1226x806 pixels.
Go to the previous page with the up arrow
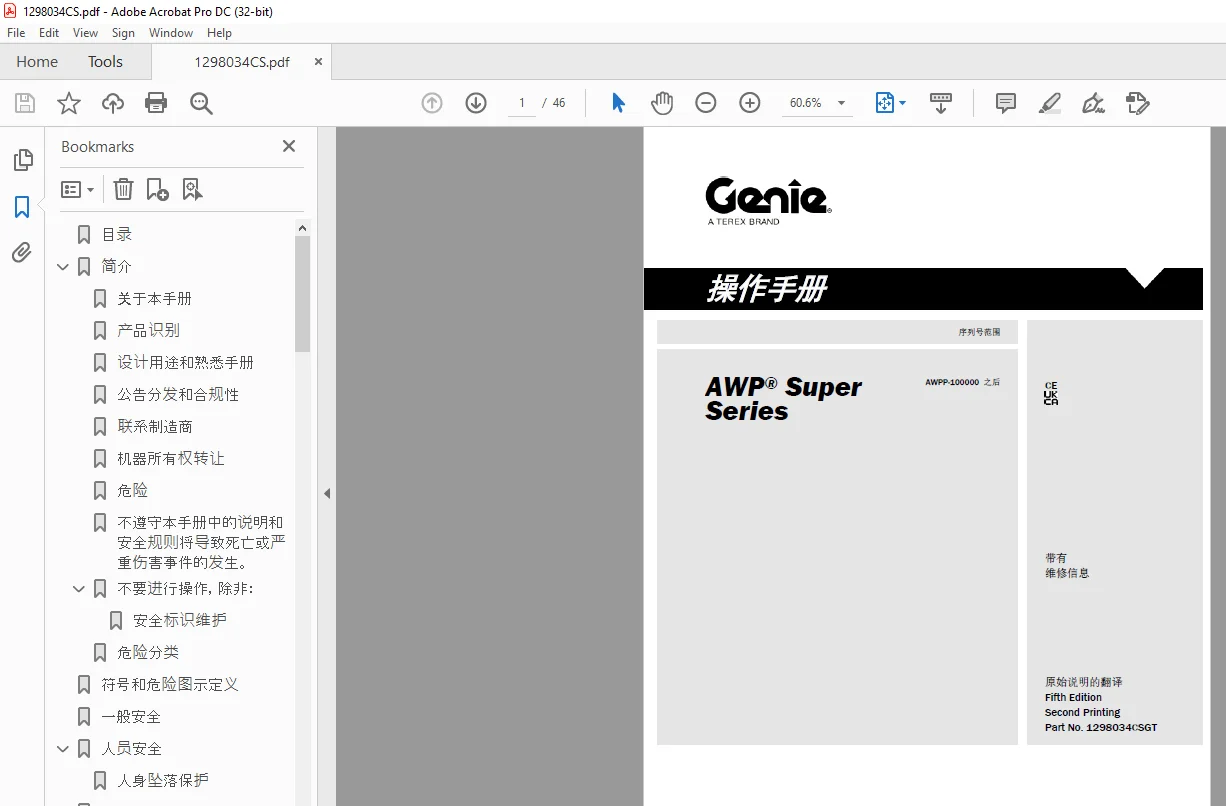pos(432,103)
